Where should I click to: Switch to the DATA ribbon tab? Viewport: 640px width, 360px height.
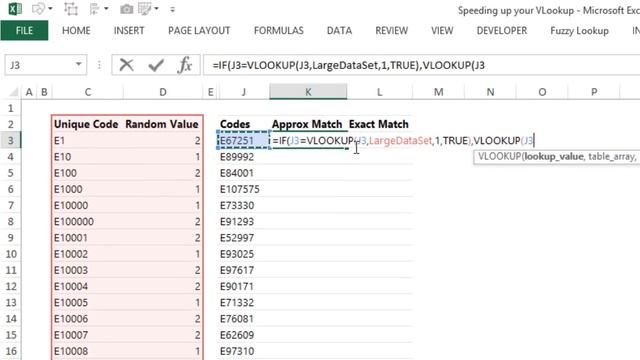[x=339, y=31]
